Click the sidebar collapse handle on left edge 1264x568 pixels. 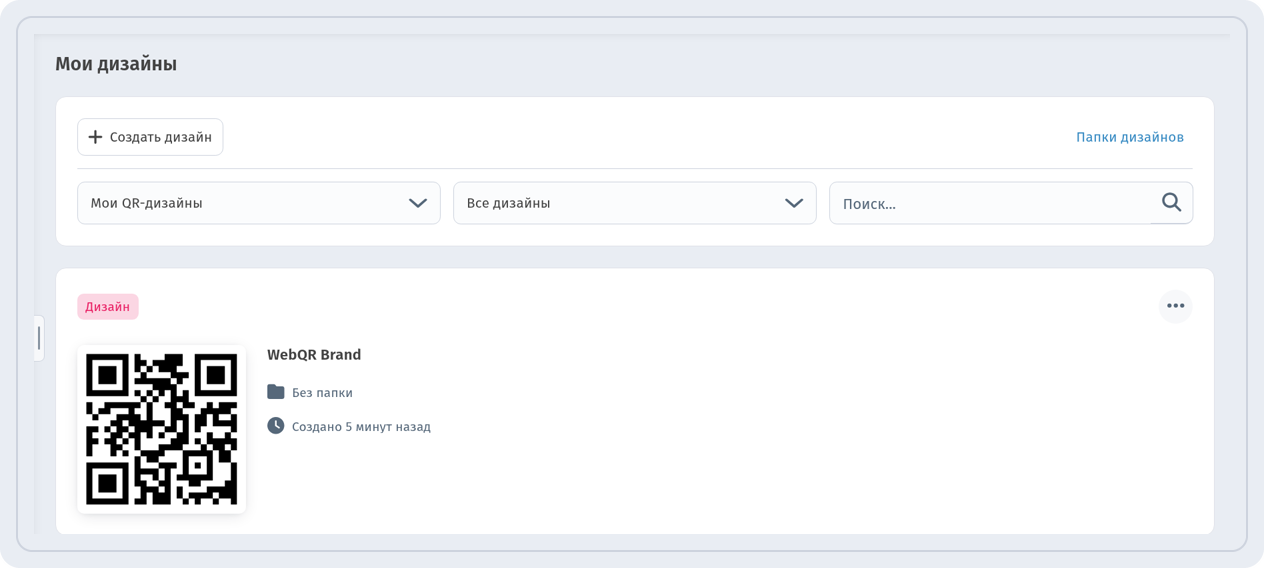point(39,338)
